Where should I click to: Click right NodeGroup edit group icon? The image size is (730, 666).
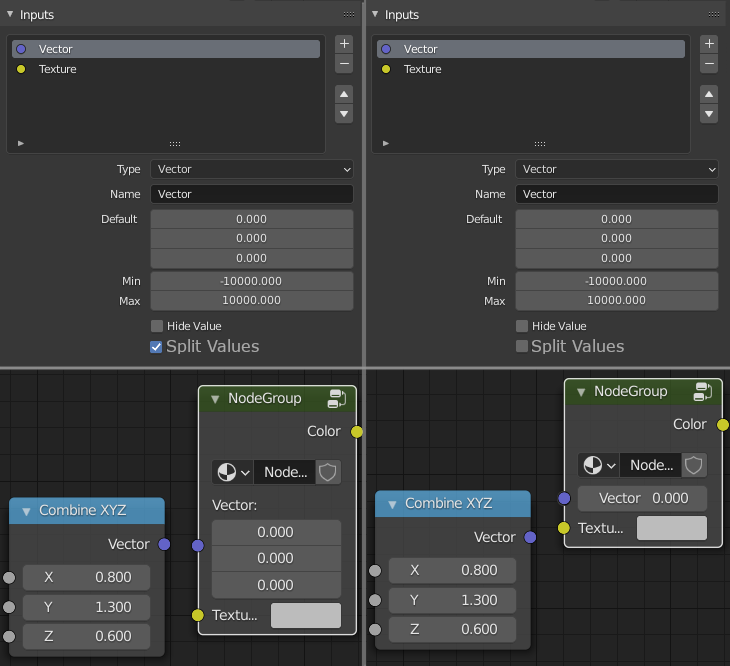click(x=703, y=392)
